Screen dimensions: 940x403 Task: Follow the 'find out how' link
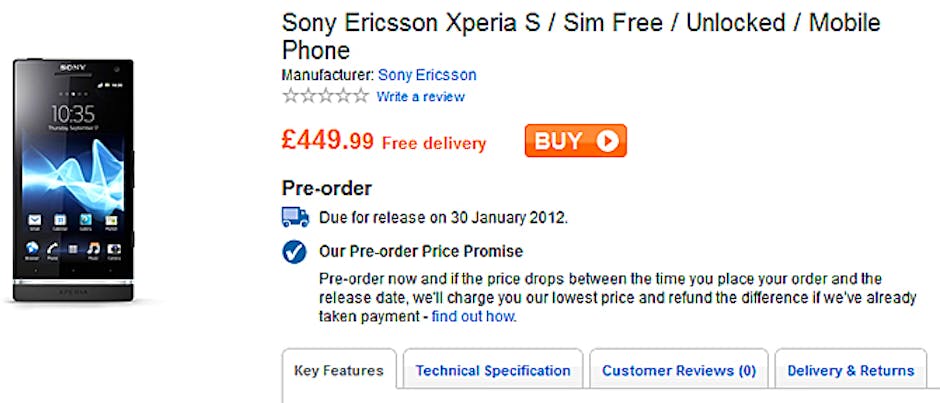pyautogui.click(x=473, y=316)
